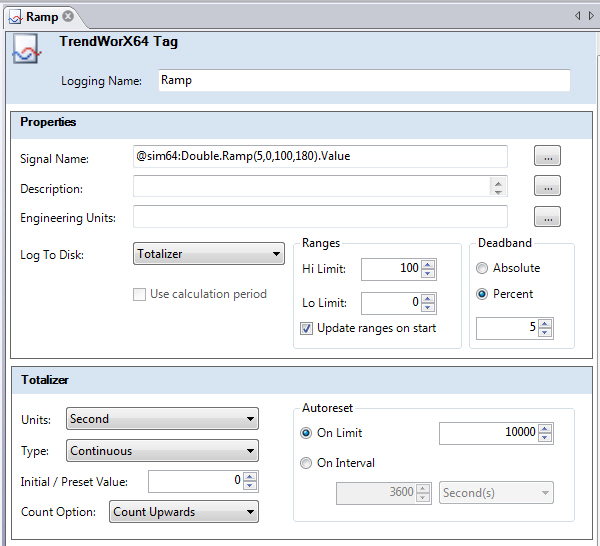600x546 pixels.
Task: Click the Properties section header
Action: click(302, 125)
